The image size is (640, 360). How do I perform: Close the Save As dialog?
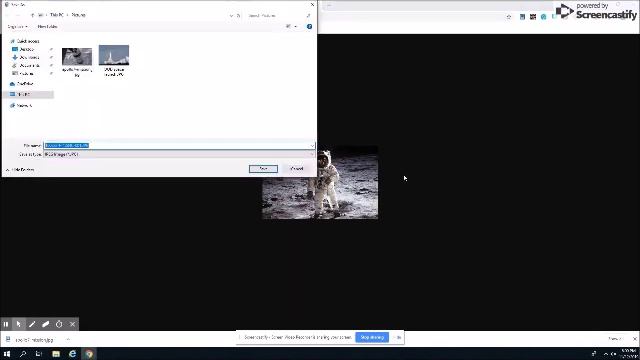coord(312,4)
